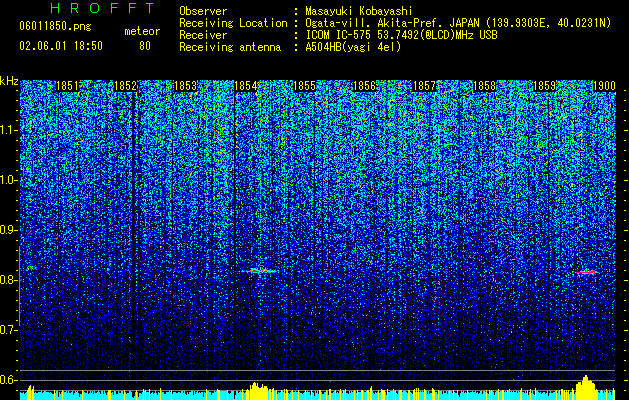Click receiver value ICOM IC-575 53.7492 MHz USB

click(401, 35)
